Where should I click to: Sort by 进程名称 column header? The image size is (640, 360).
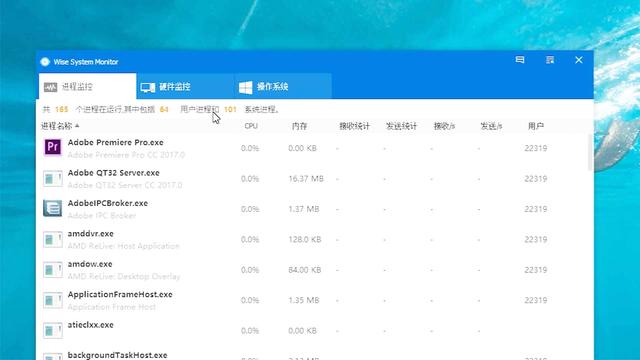pos(60,126)
